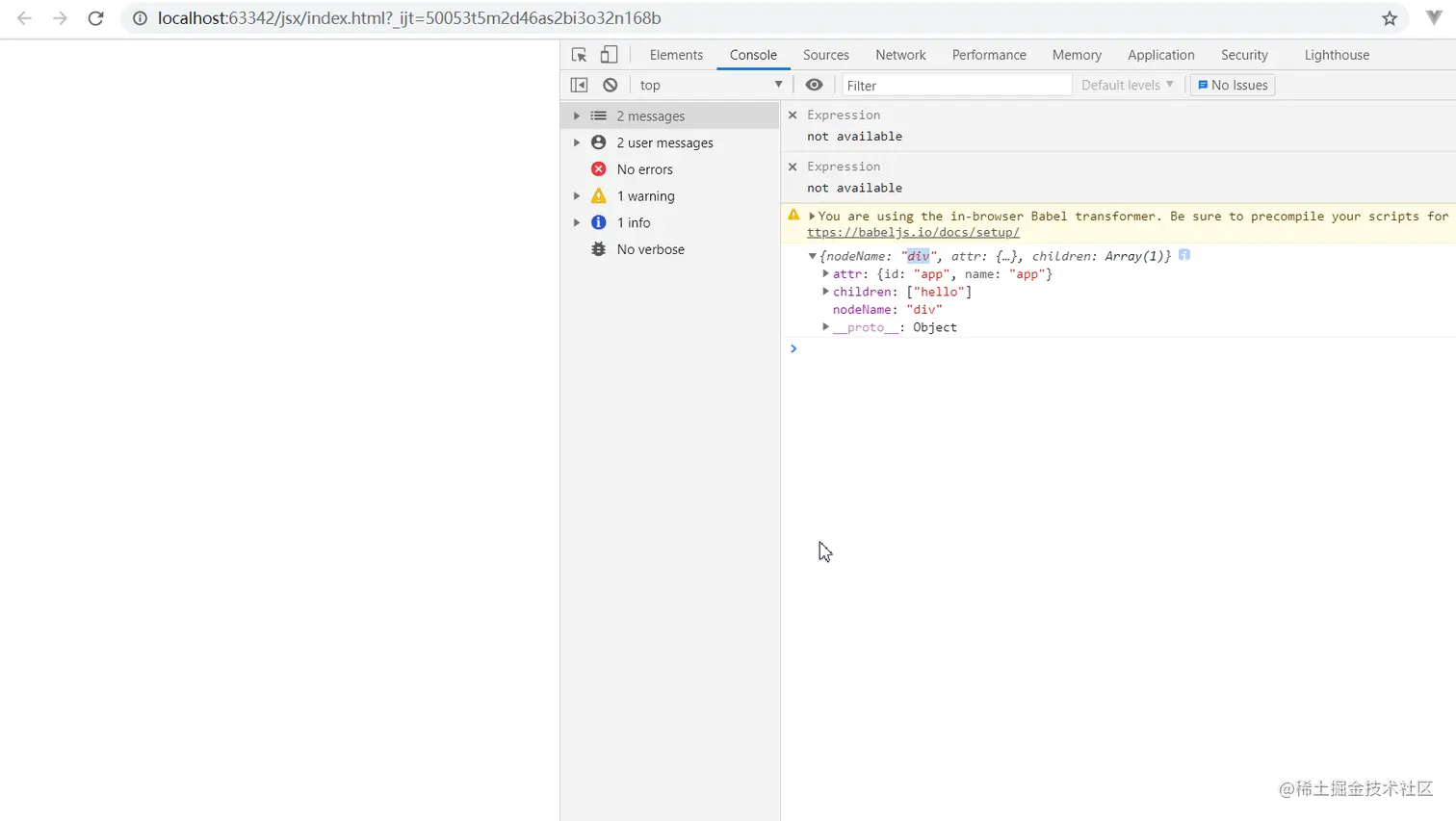Select the No verbose sidebar row
Viewport: 1456px width, 821px height.
(669, 249)
